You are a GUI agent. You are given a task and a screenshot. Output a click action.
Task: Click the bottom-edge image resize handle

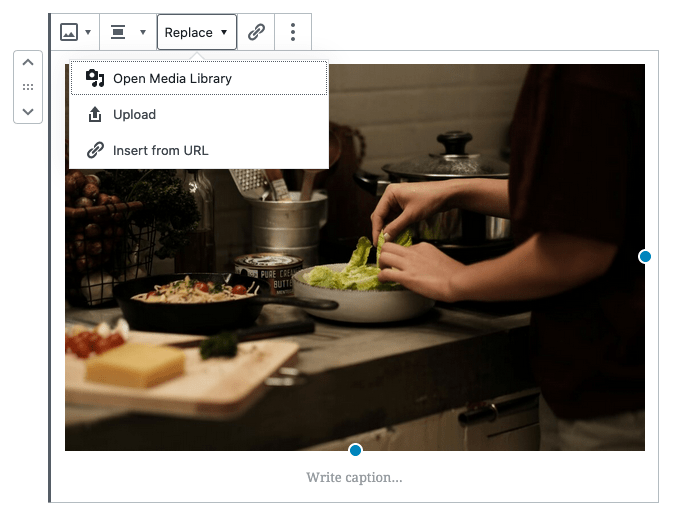pyautogui.click(x=355, y=450)
